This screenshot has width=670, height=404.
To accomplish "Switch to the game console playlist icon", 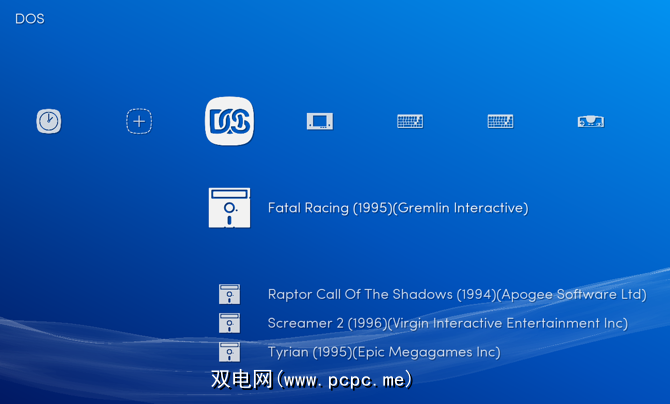I will (591, 121).
